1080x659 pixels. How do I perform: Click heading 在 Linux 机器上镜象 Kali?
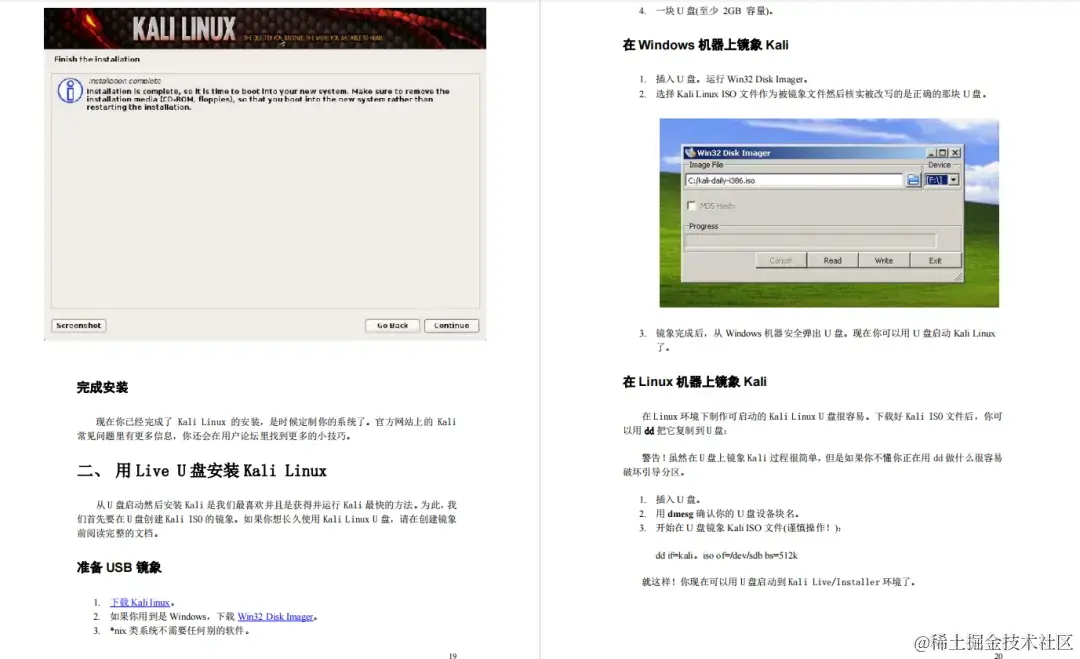694,381
